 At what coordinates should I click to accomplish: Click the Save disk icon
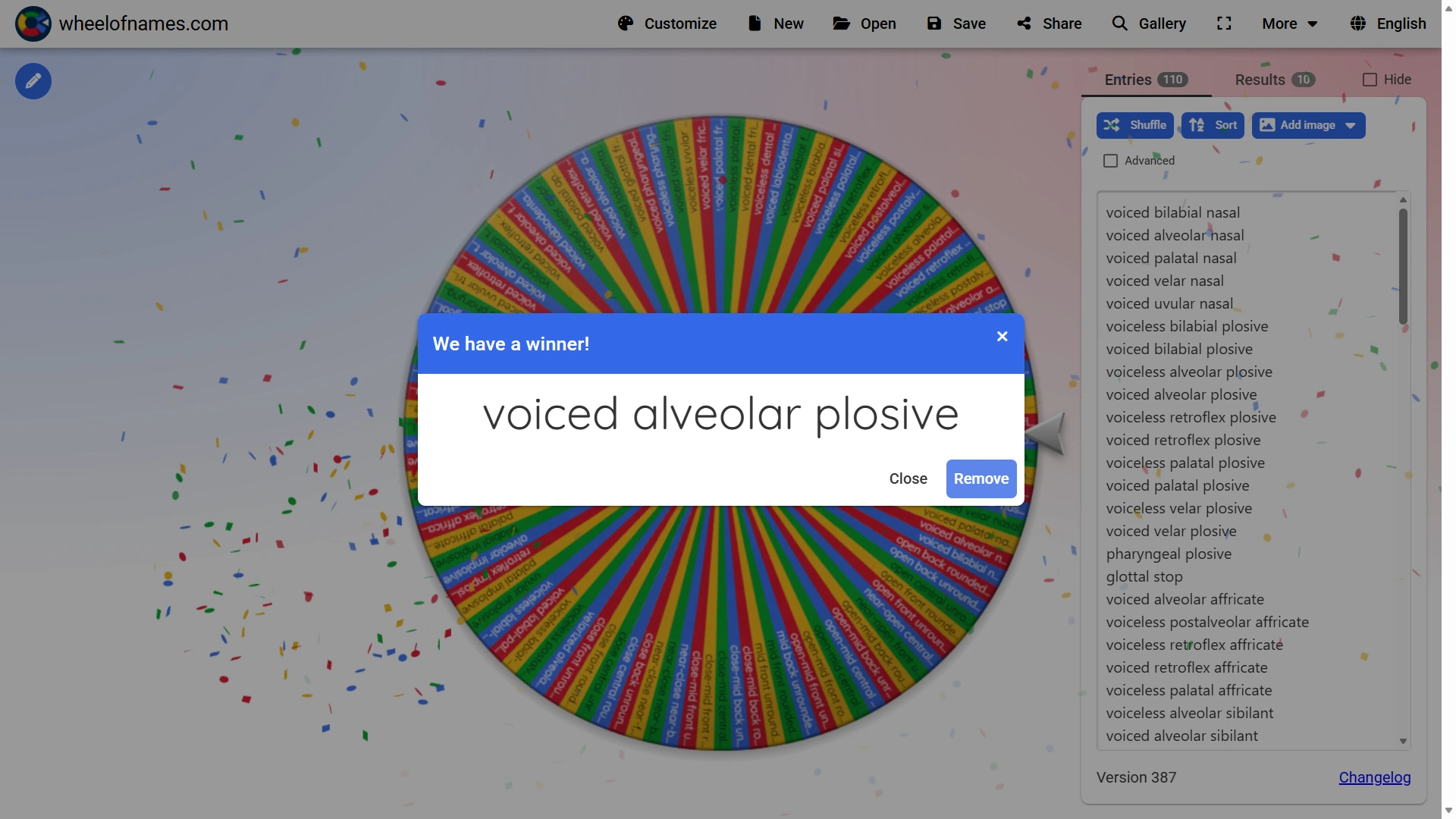pyautogui.click(x=934, y=24)
